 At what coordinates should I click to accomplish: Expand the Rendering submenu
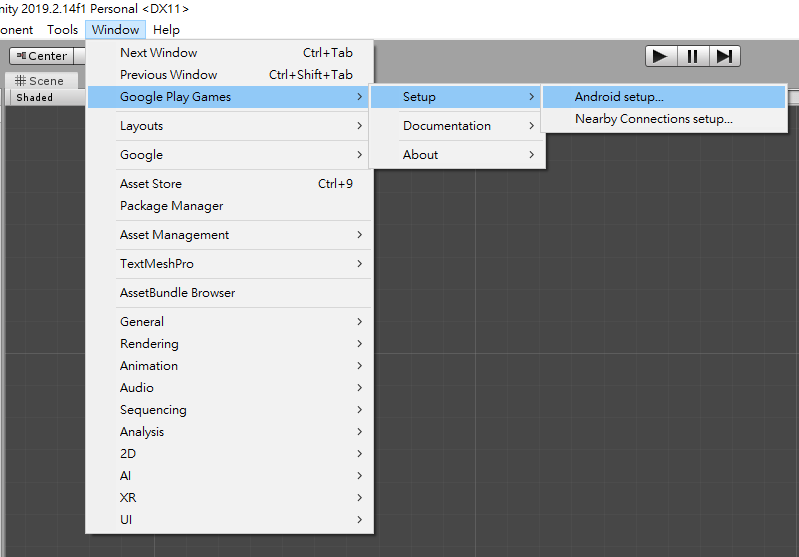coord(149,344)
